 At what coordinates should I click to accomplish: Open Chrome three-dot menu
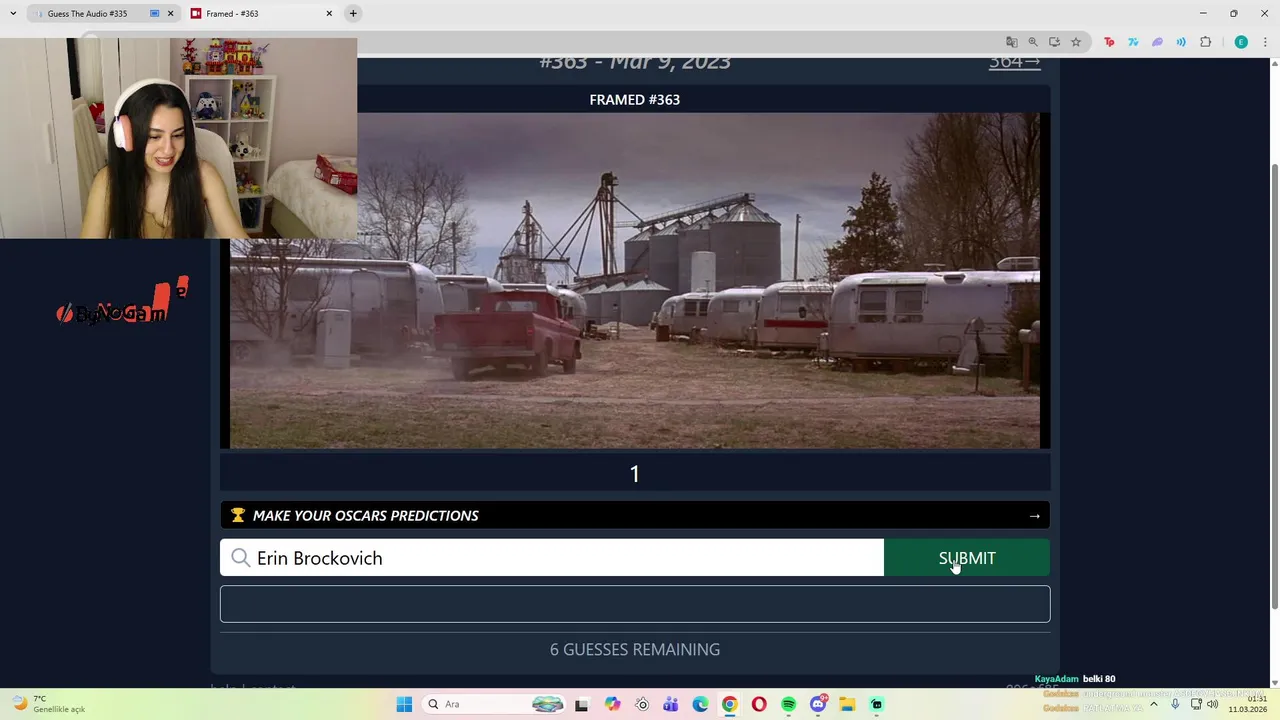1265,42
